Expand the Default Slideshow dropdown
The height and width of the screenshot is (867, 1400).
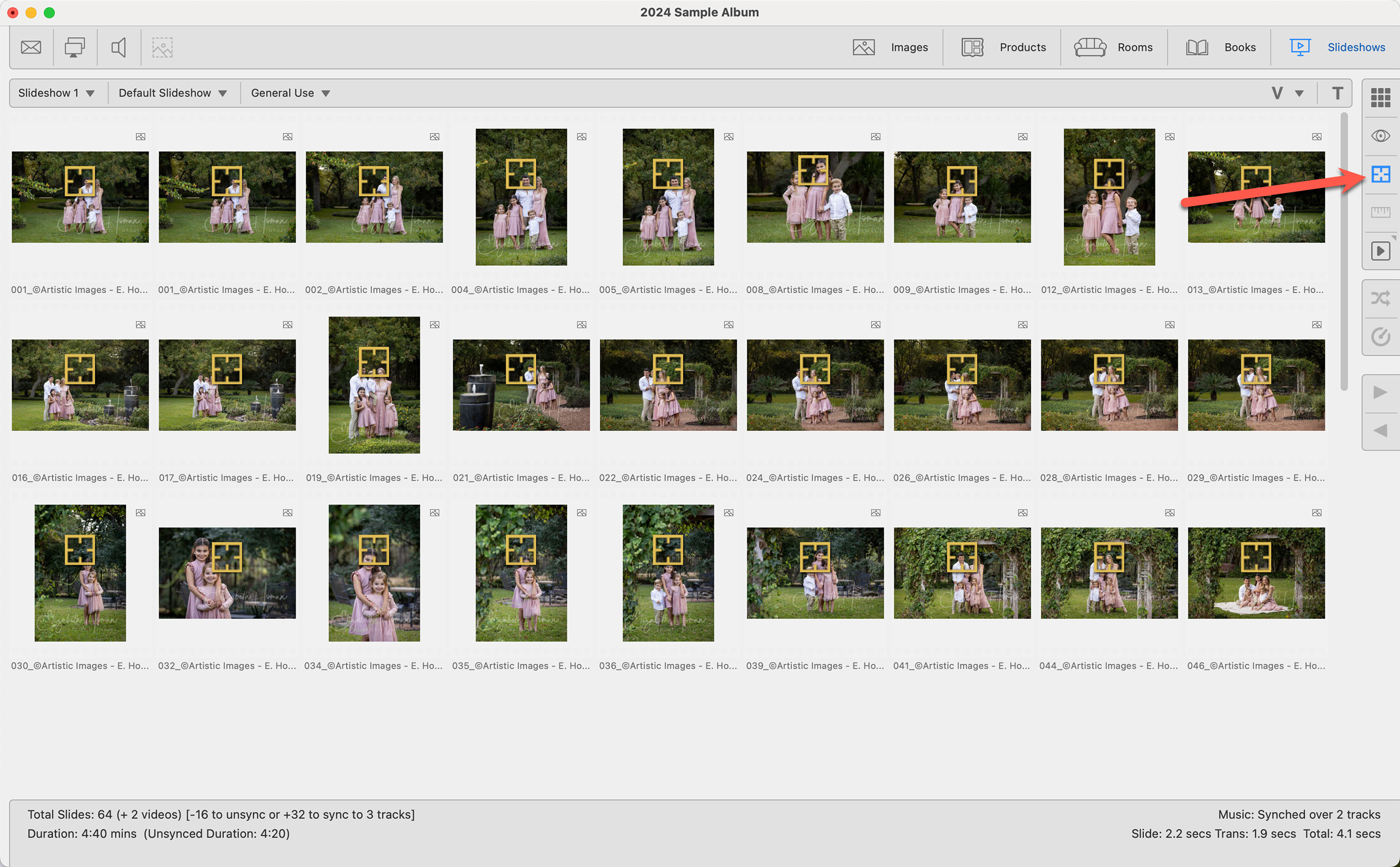(172, 93)
